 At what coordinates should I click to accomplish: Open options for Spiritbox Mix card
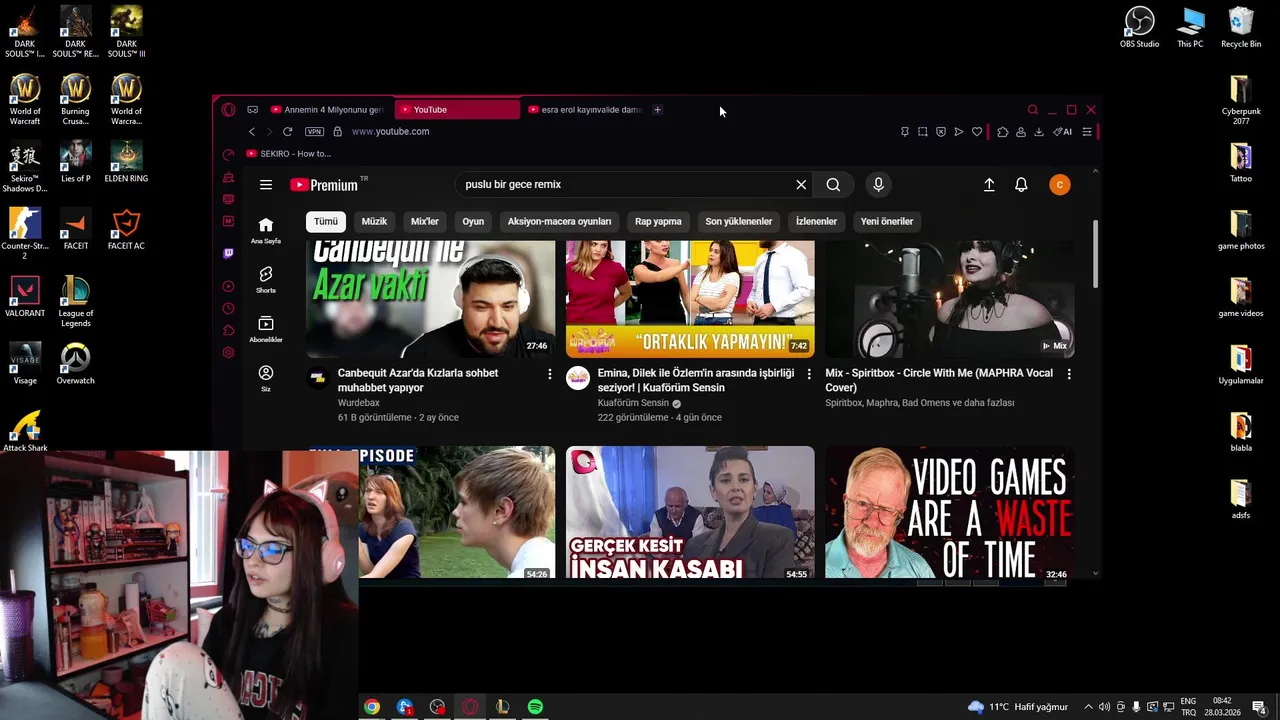1069,374
